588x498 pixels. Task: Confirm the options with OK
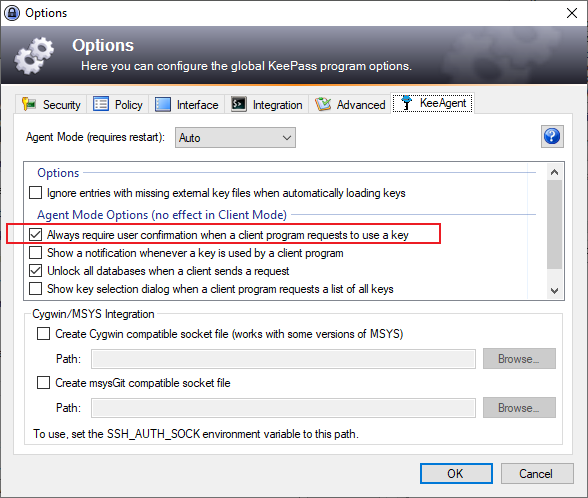(x=456, y=474)
